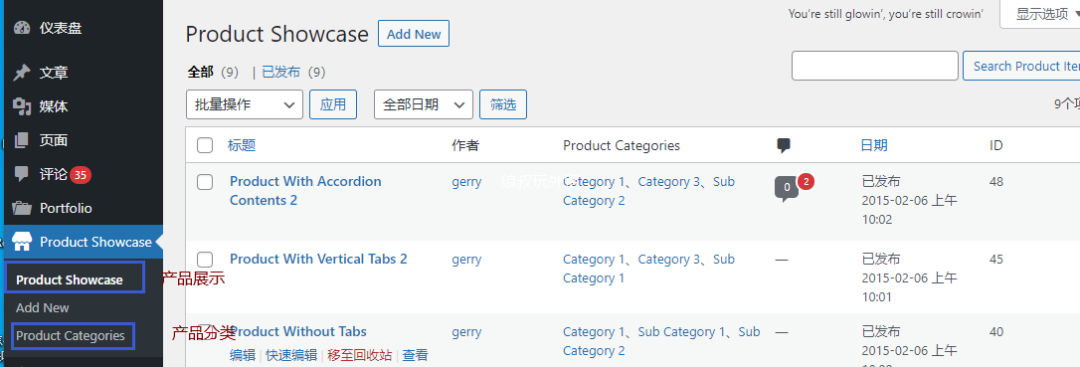Image resolution: width=1080 pixels, height=367 pixels.
Task: Select the Add New submenu item in sidebar
Action: pos(43,308)
